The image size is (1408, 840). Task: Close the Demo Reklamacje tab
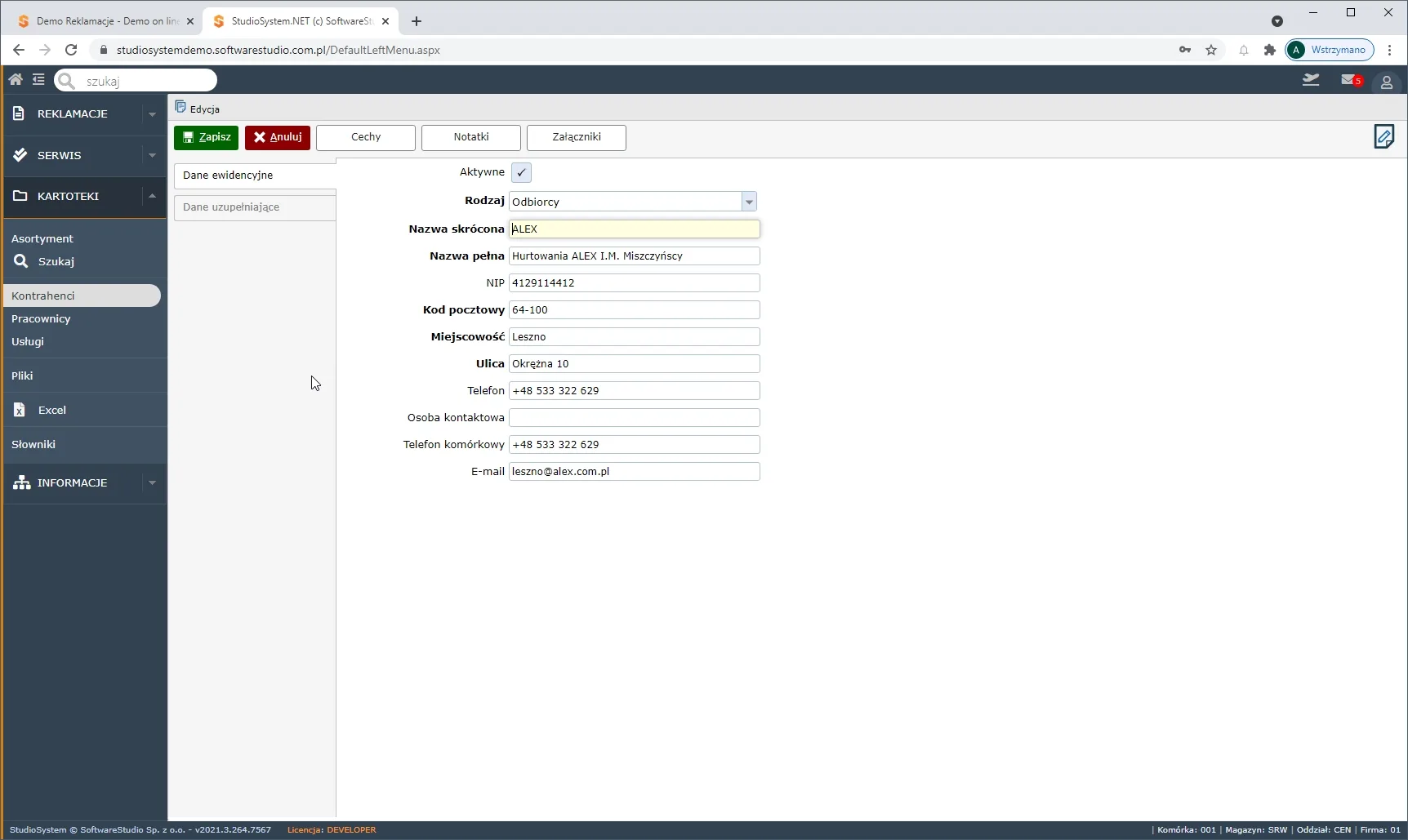click(190, 21)
